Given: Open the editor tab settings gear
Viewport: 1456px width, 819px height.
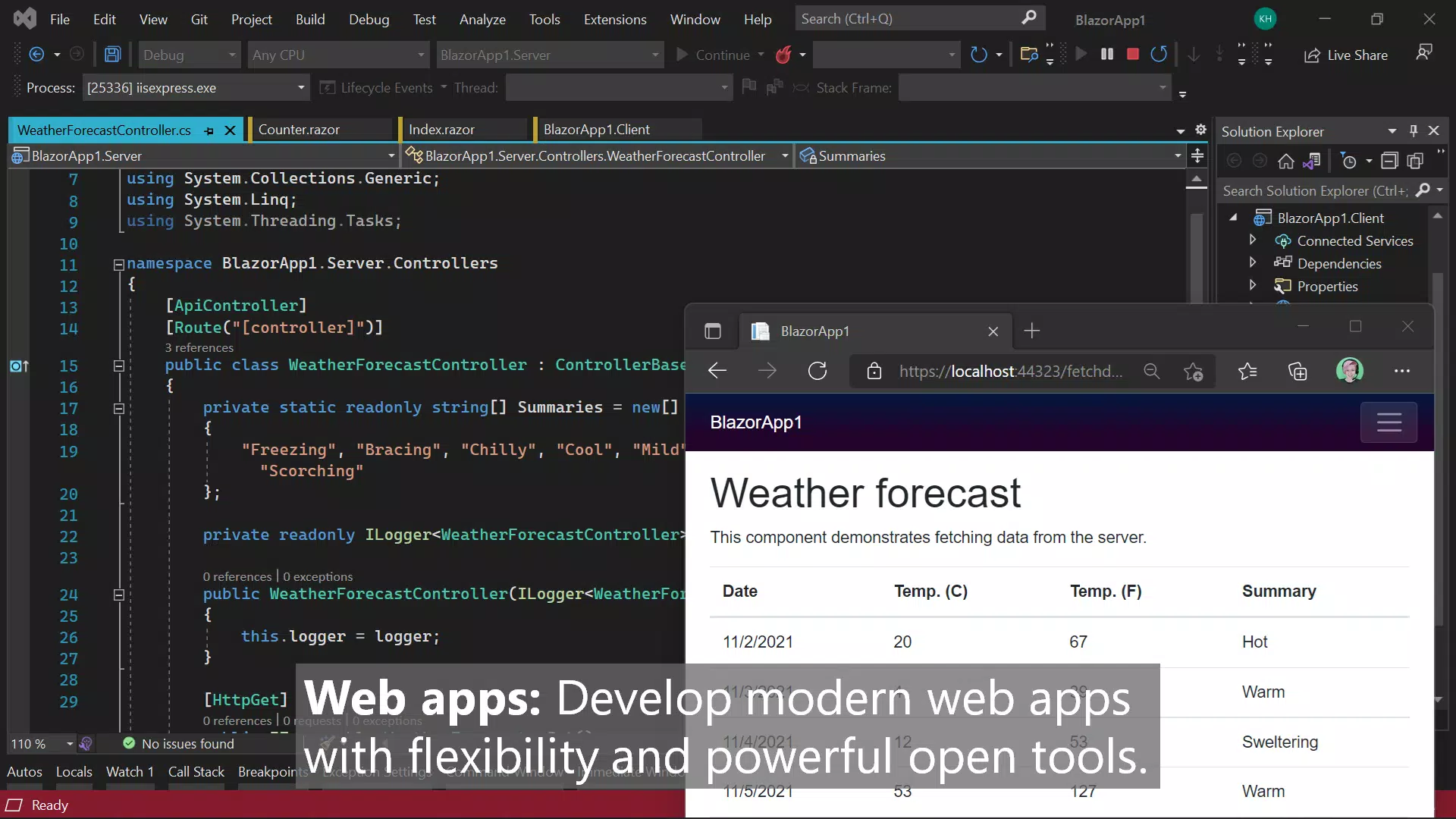Looking at the screenshot, I should [x=1200, y=130].
